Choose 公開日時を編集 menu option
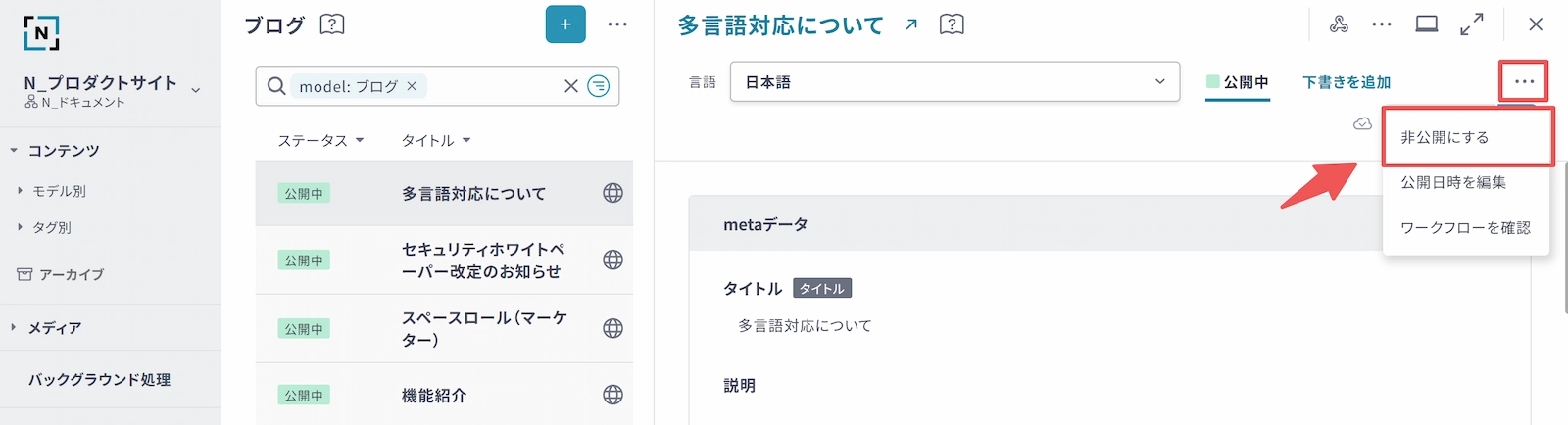The image size is (1568, 425). [1452, 182]
